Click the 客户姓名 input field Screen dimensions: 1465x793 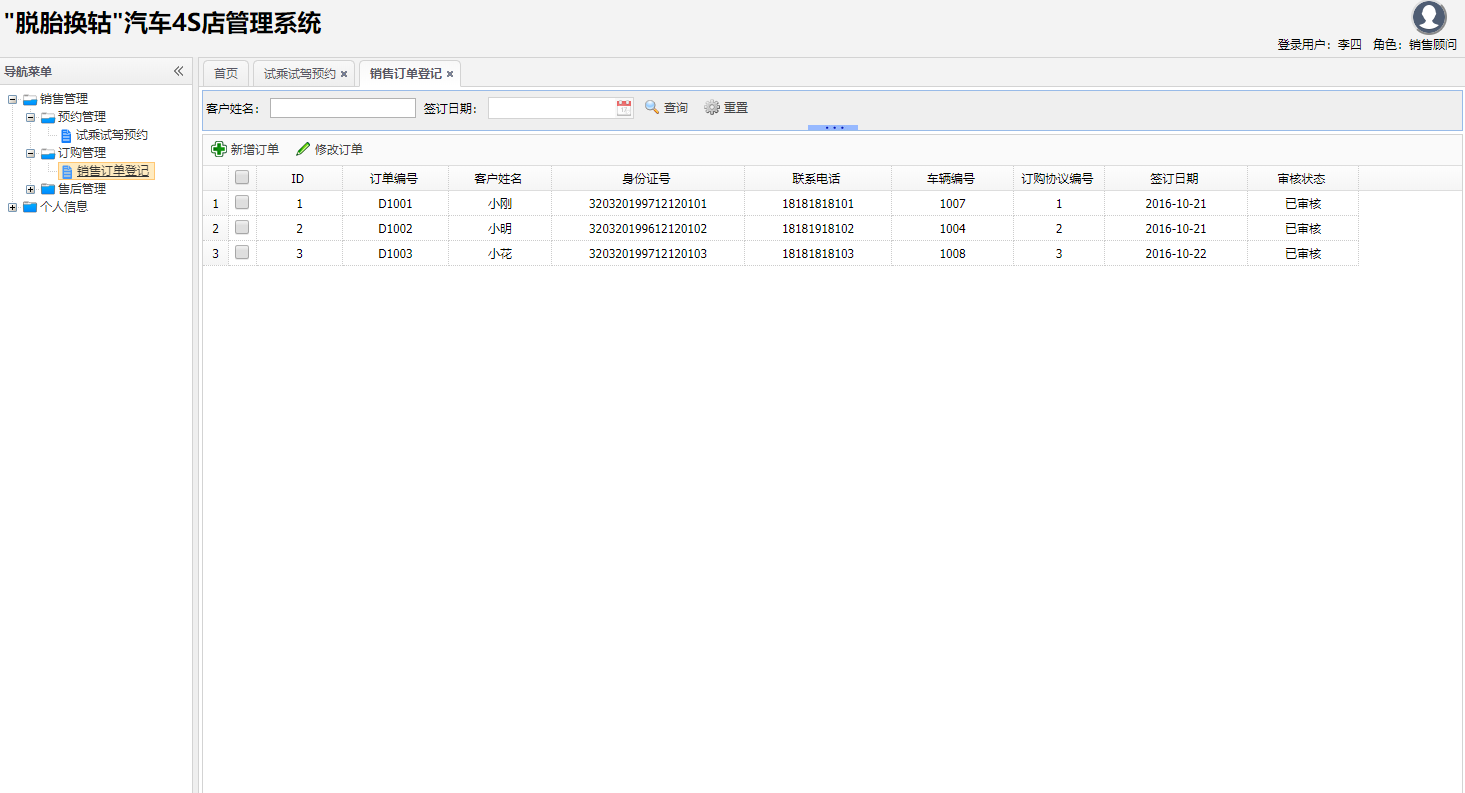click(342, 108)
